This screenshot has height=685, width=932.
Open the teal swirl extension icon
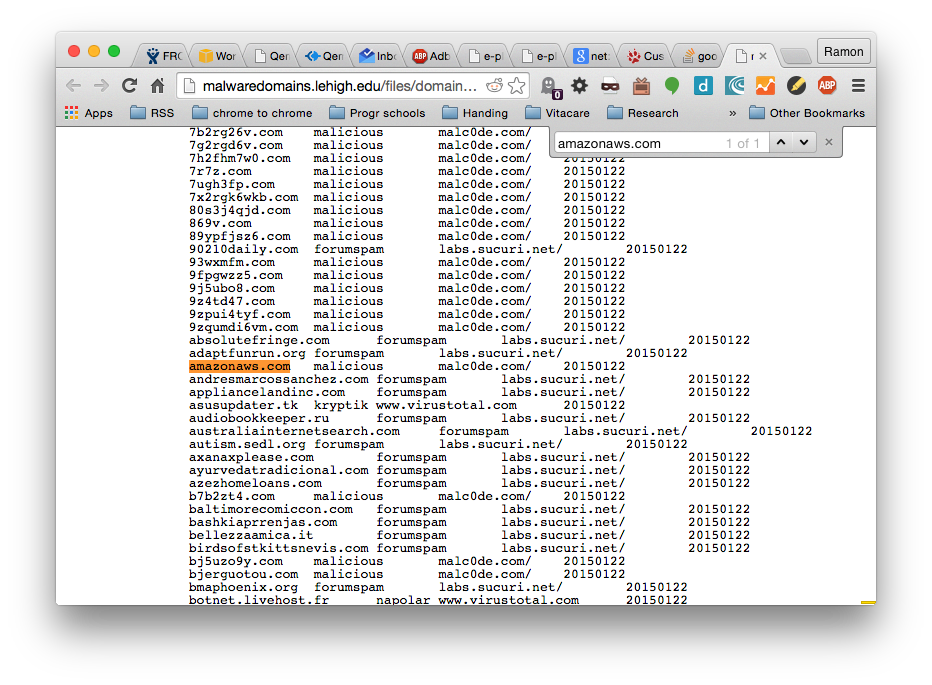[x=735, y=86]
